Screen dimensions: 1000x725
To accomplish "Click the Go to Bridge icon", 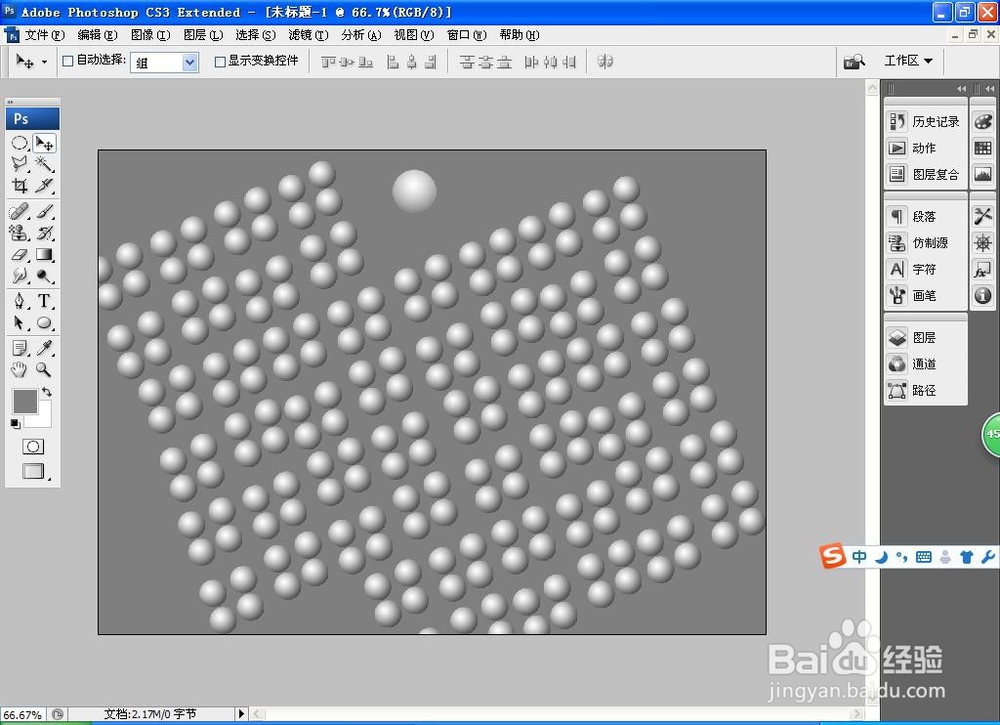I will tap(854, 61).
